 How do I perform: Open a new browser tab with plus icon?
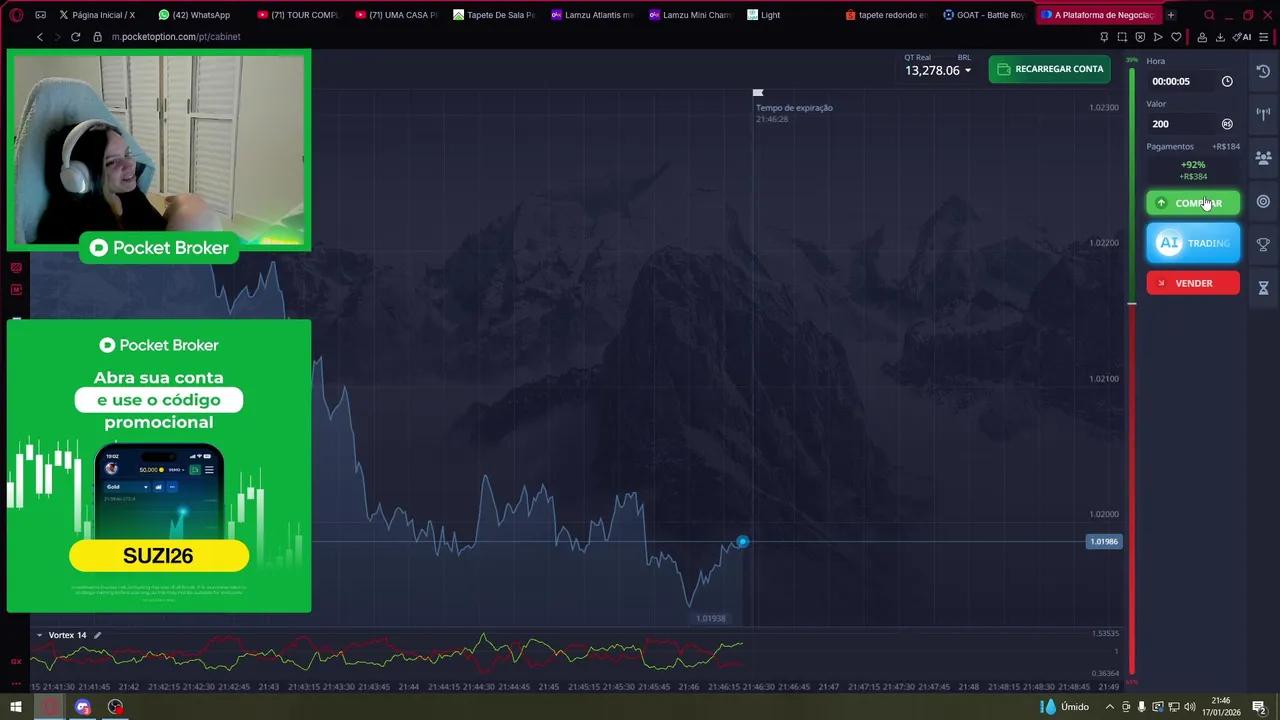click(1171, 15)
